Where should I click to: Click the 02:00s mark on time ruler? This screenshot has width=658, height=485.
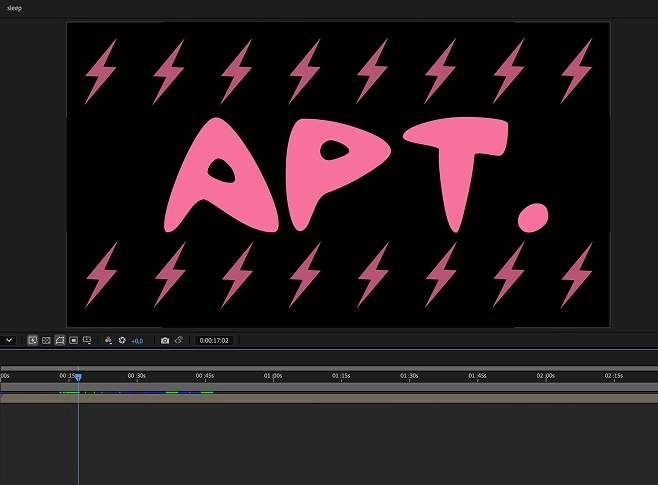pyautogui.click(x=545, y=376)
